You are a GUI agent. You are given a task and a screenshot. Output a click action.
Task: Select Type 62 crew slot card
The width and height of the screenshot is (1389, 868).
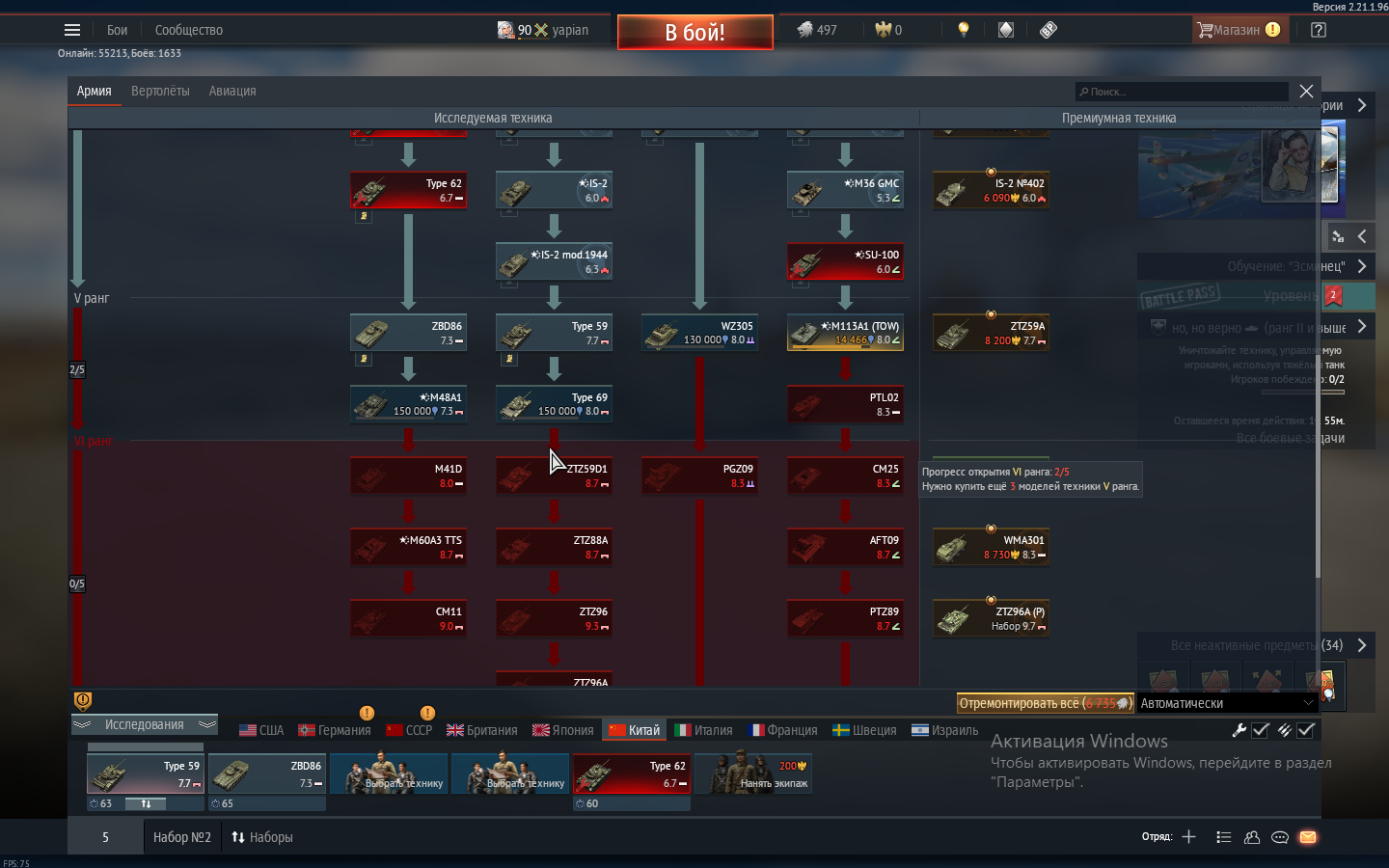tap(632, 773)
